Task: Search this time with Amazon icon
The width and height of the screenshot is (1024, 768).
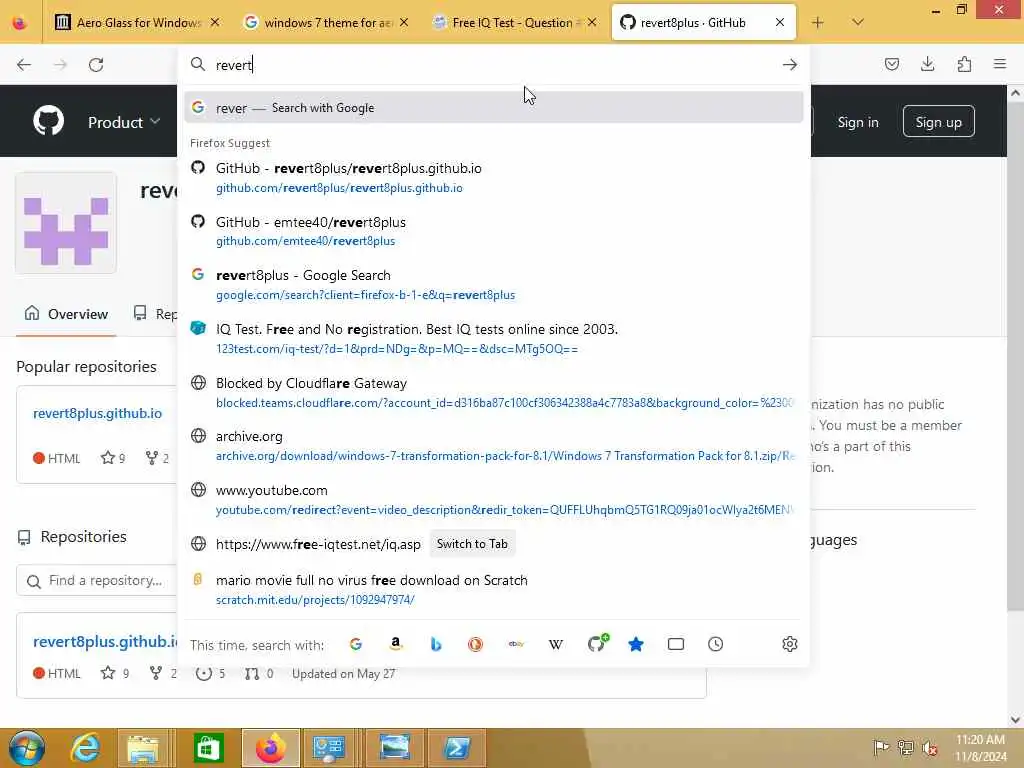Action: (x=396, y=645)
